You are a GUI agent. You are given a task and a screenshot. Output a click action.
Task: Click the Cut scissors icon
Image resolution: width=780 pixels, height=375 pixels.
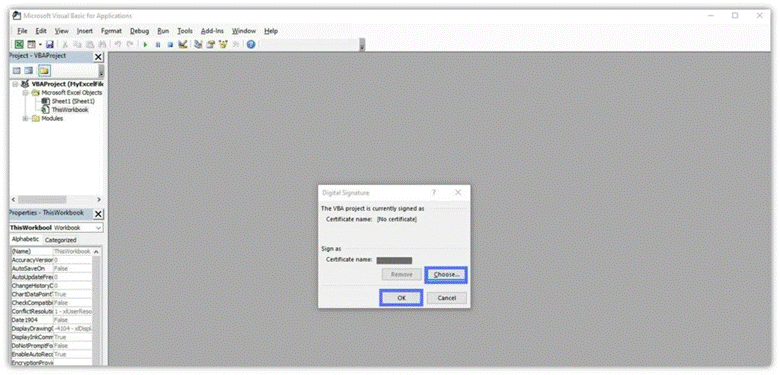tap(66, 44)
